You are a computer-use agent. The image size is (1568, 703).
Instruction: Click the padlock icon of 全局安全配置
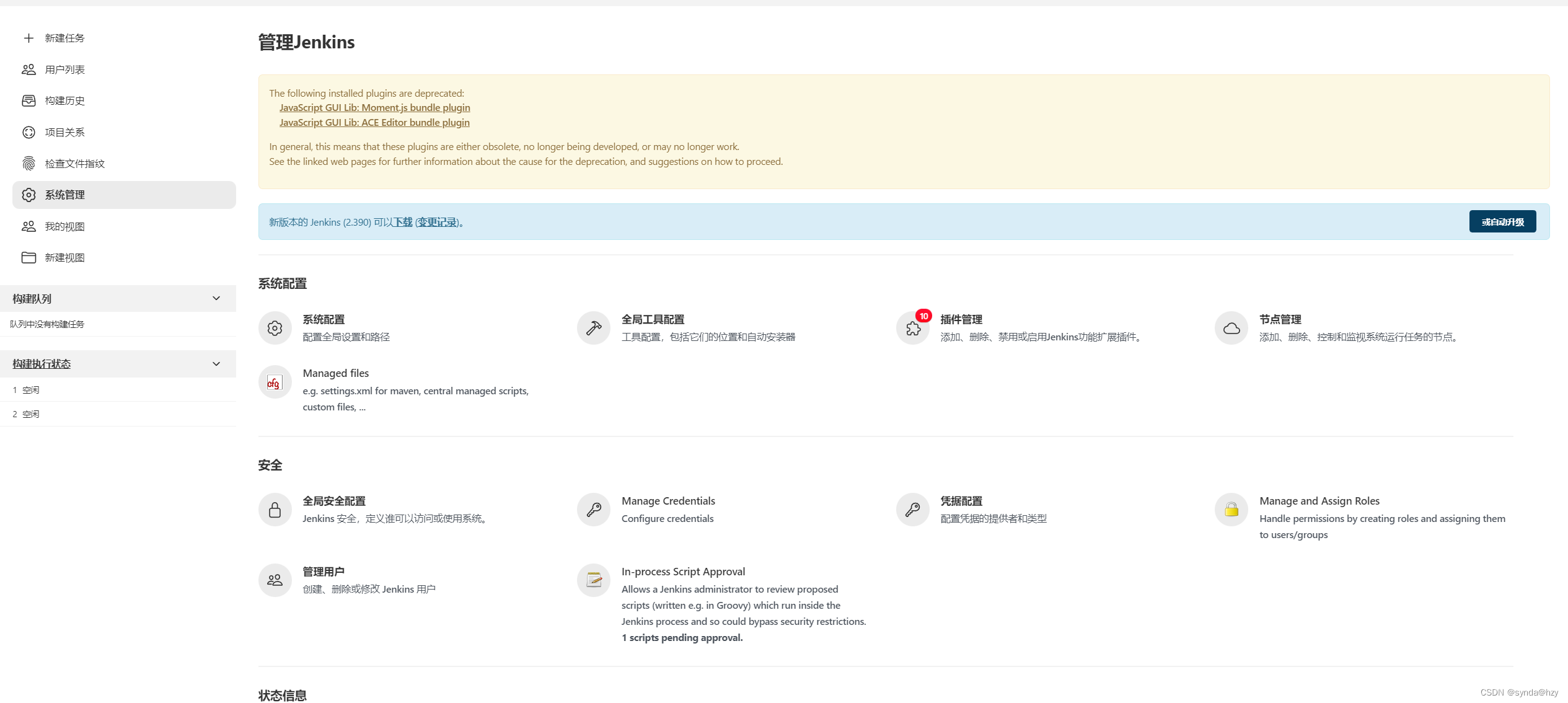click(275, 510)
